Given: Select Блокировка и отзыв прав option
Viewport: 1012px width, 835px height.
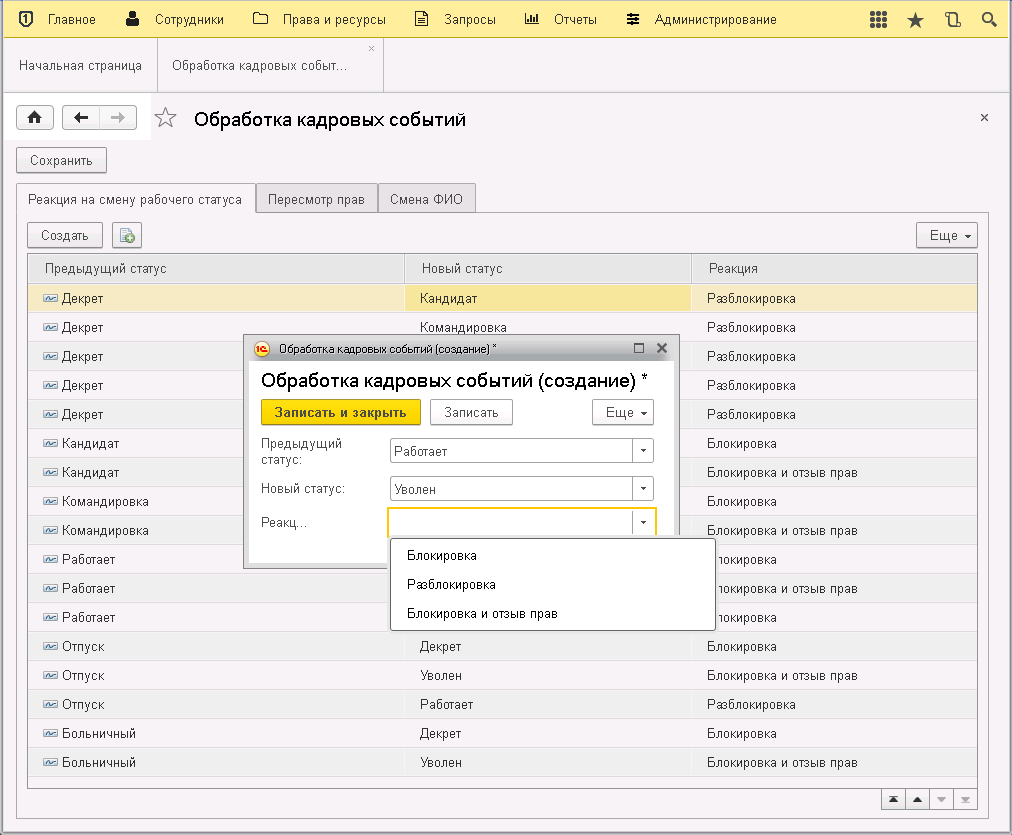Looking at the screenshot, I should pos(482,613).
